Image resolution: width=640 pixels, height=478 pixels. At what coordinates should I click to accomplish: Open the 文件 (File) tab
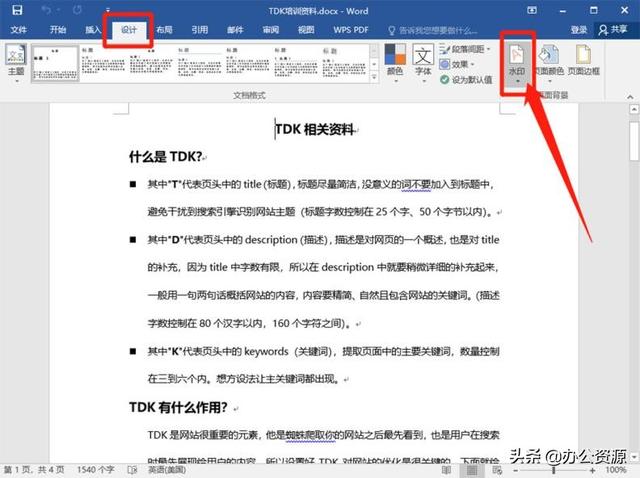[x=18, y=30]
